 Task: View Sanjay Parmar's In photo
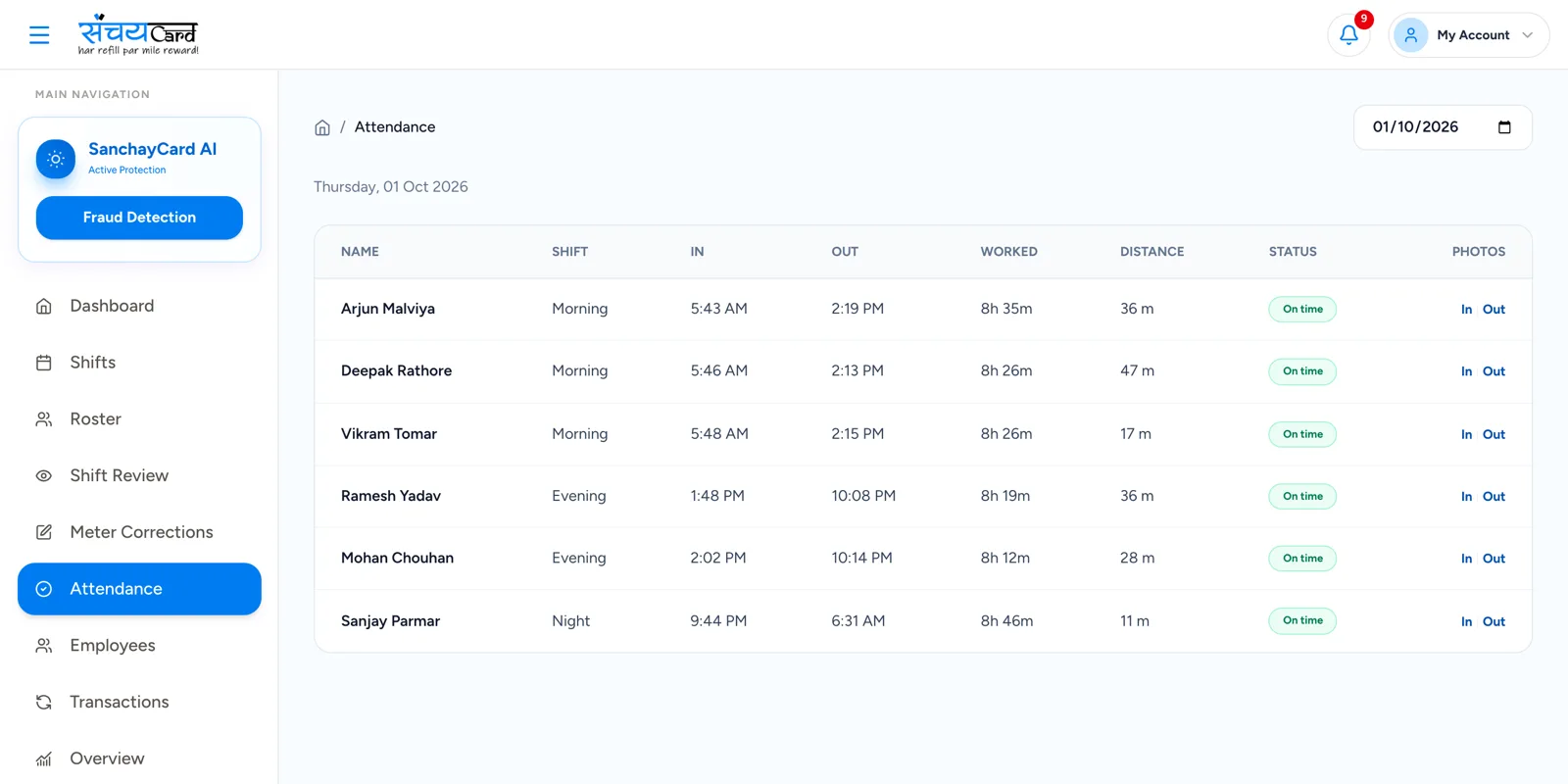coord(1466,621)
